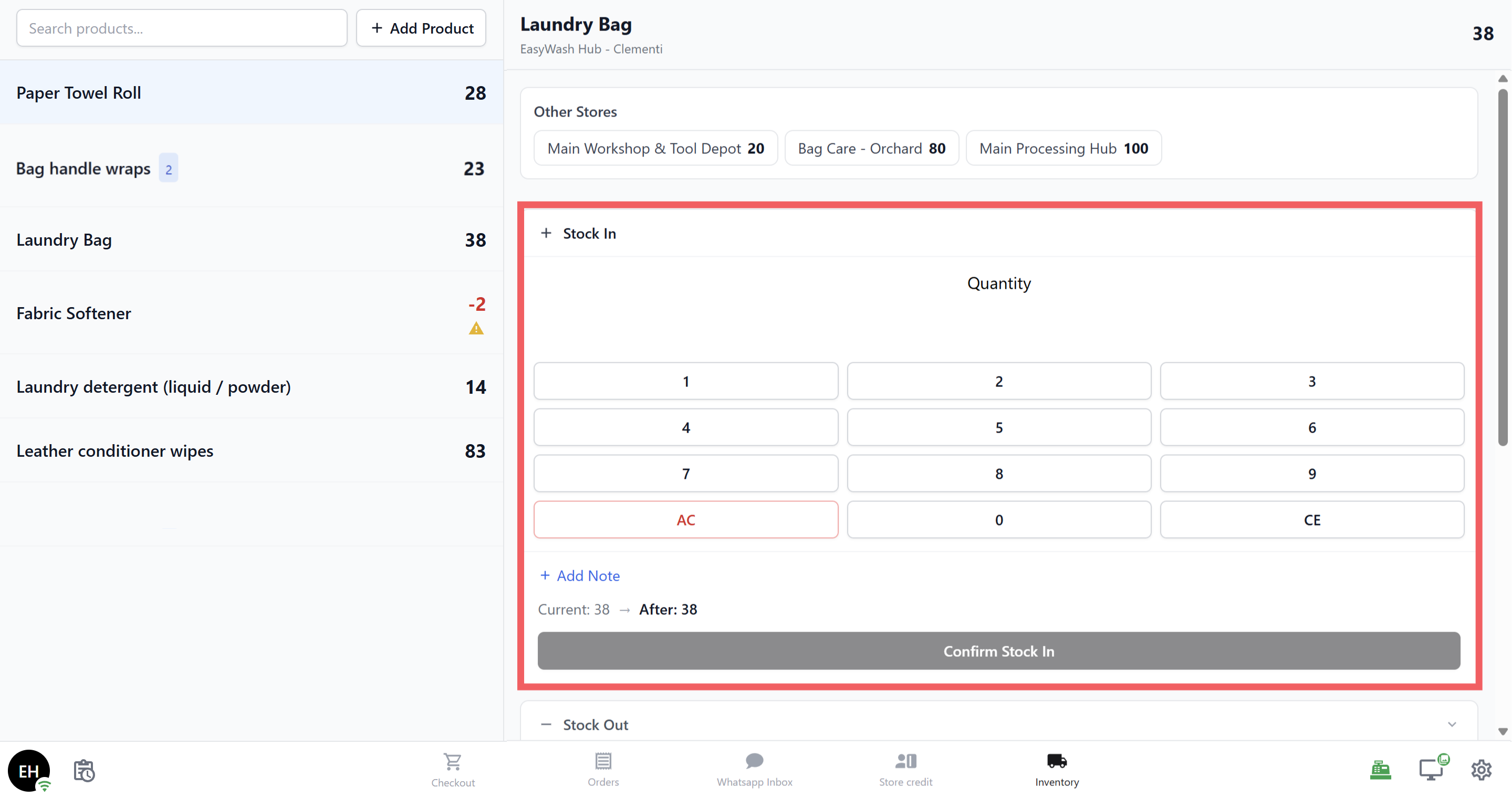The width and height of the screenshot is (1512, 798).
Task: Click the Search products input field
Action: coord(181,28)
